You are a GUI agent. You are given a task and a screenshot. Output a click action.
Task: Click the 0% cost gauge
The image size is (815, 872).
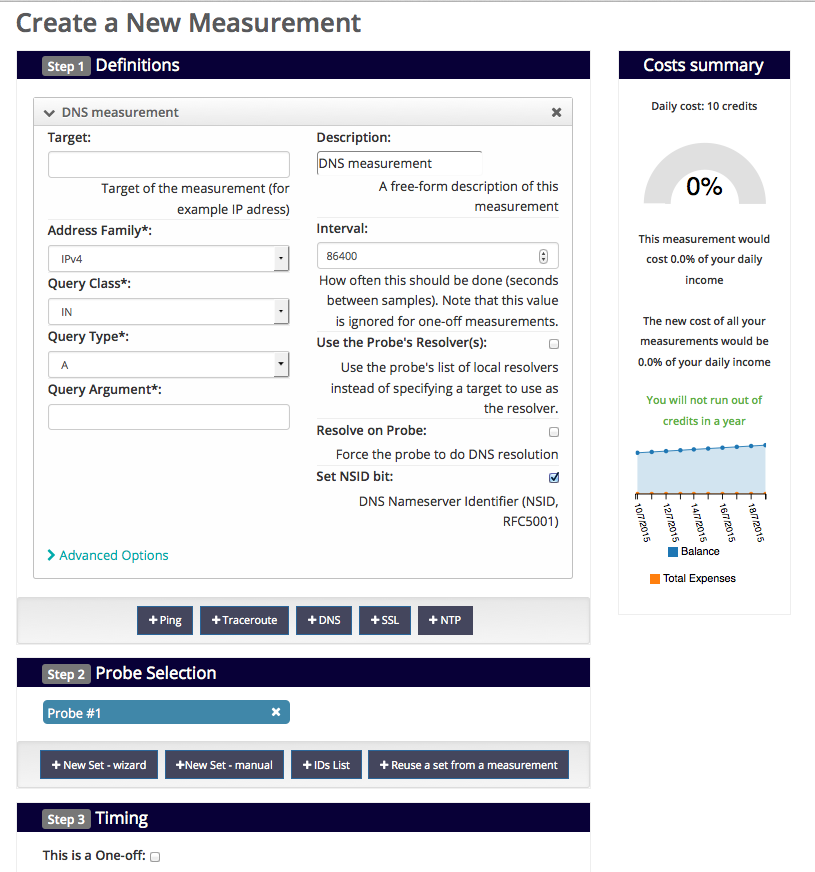[x=704, y=174]
